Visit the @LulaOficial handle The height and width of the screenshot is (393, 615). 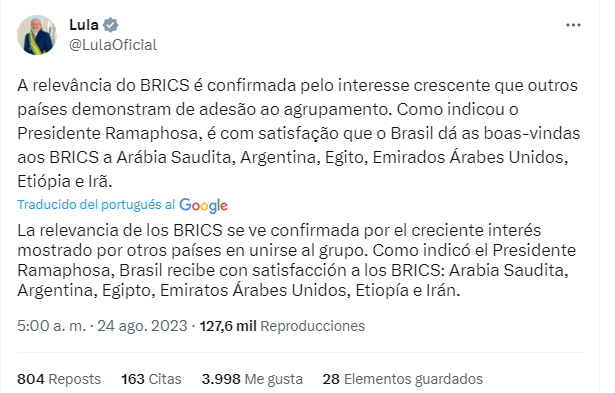tap(113, 45)
